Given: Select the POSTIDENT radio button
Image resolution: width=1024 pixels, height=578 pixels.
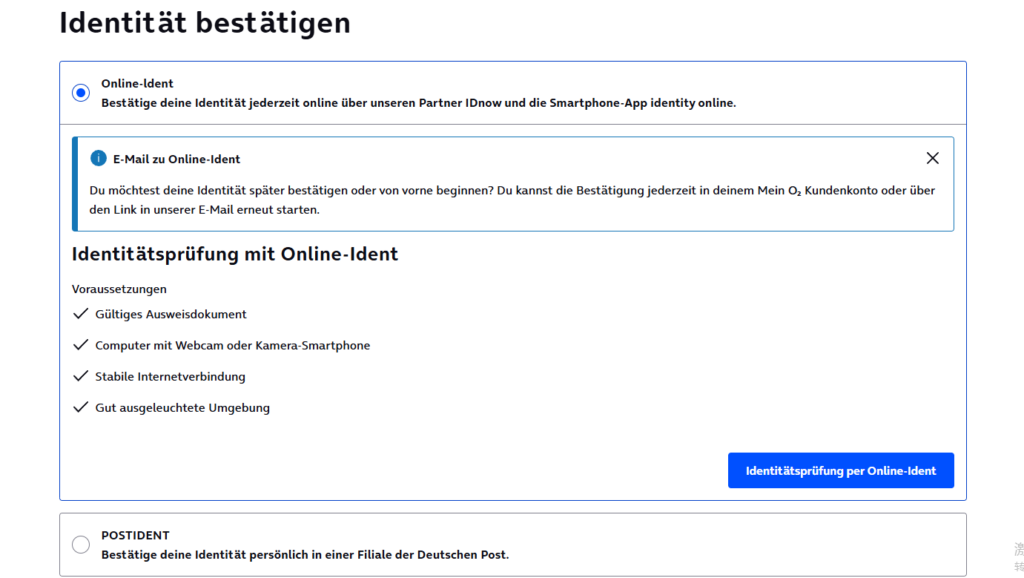Looking at the screenshot, I should coord(81,545).
